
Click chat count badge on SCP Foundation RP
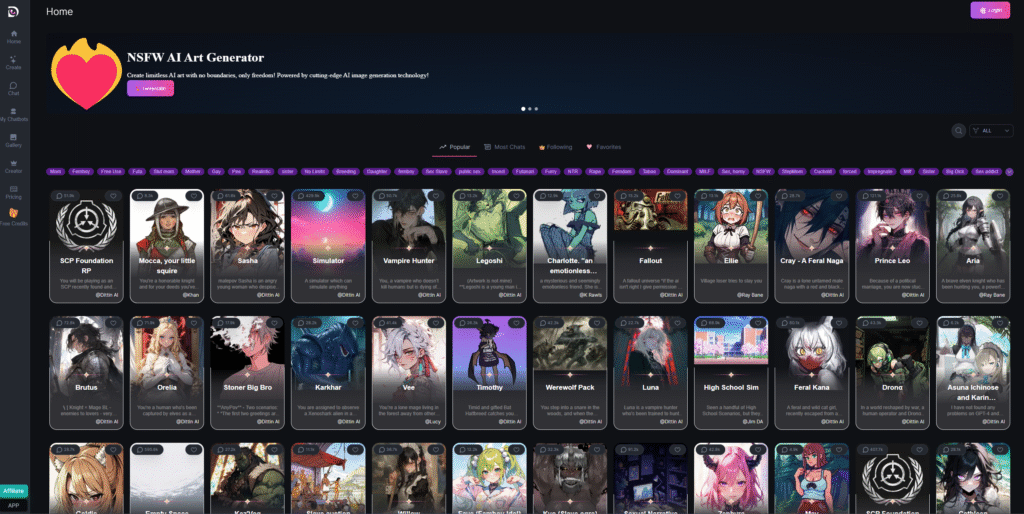pyautogui.click(x=65, y=195)
